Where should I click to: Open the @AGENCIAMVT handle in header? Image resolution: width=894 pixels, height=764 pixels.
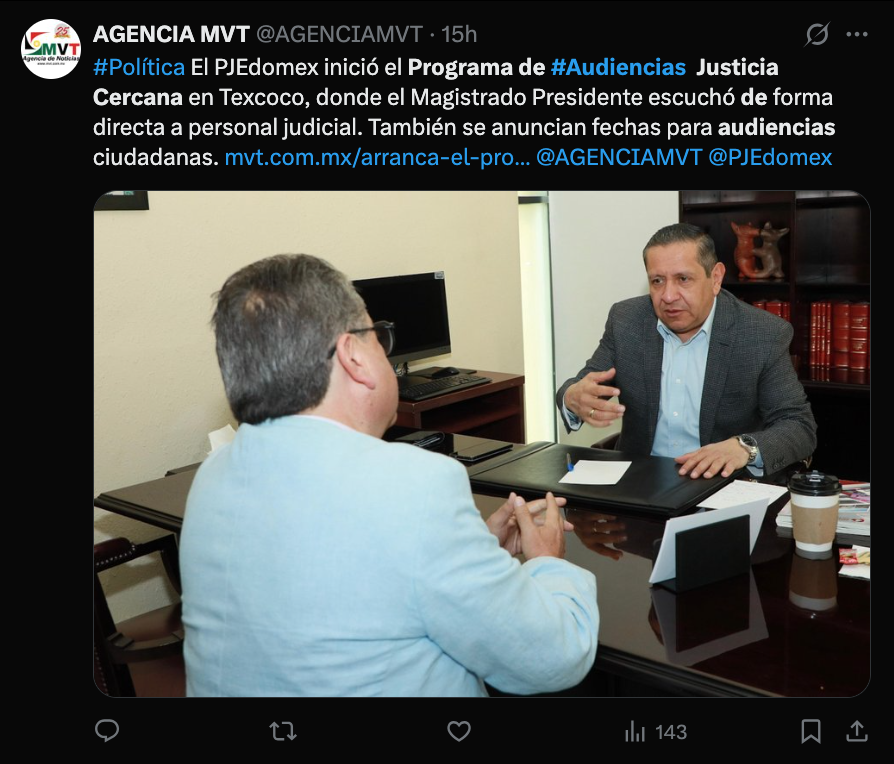339,35
